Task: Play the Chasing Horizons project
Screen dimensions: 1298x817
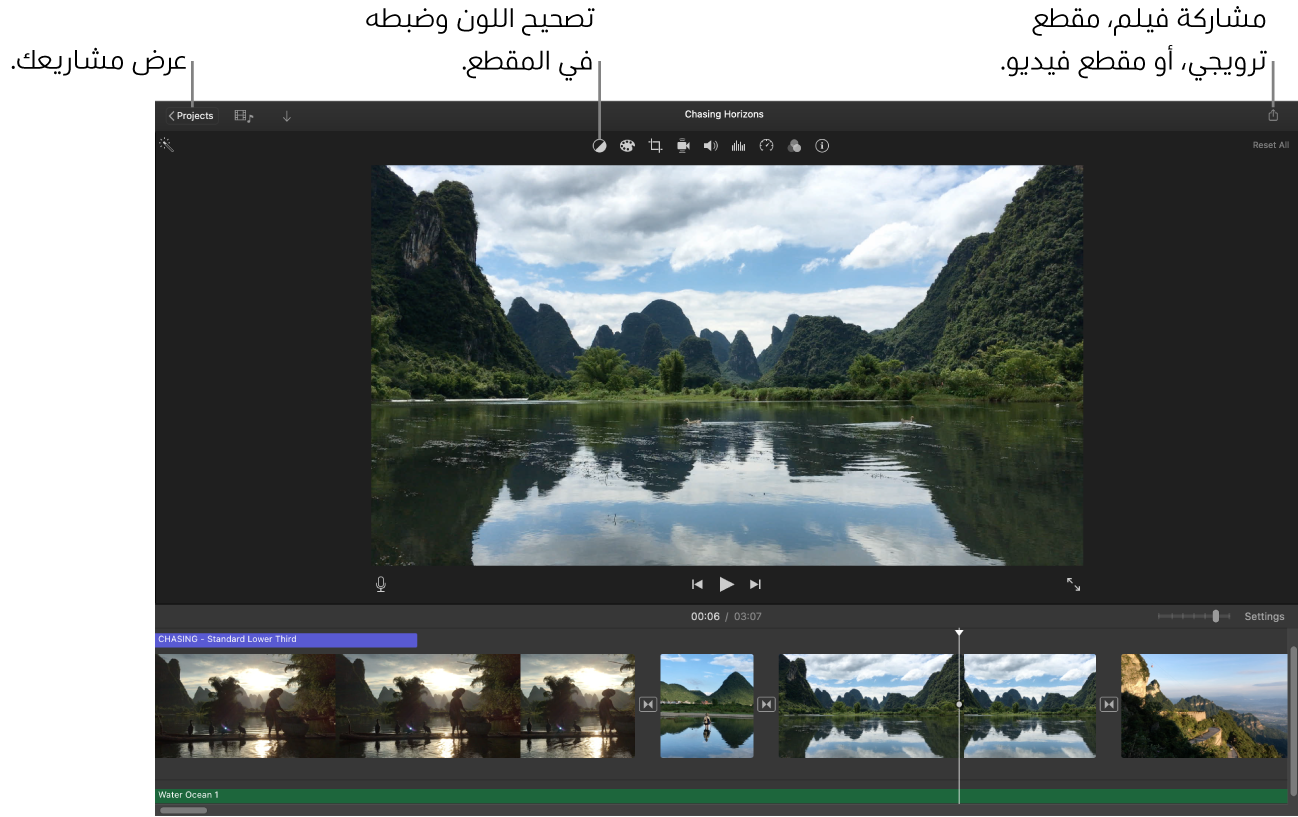Action: pyautogui.click(x=726, y=584)
